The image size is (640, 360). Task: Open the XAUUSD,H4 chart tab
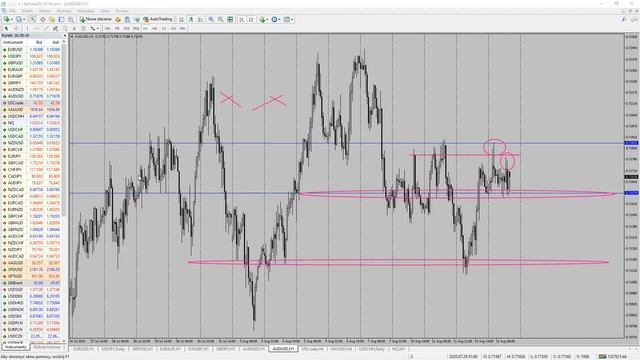click(341, 349)
